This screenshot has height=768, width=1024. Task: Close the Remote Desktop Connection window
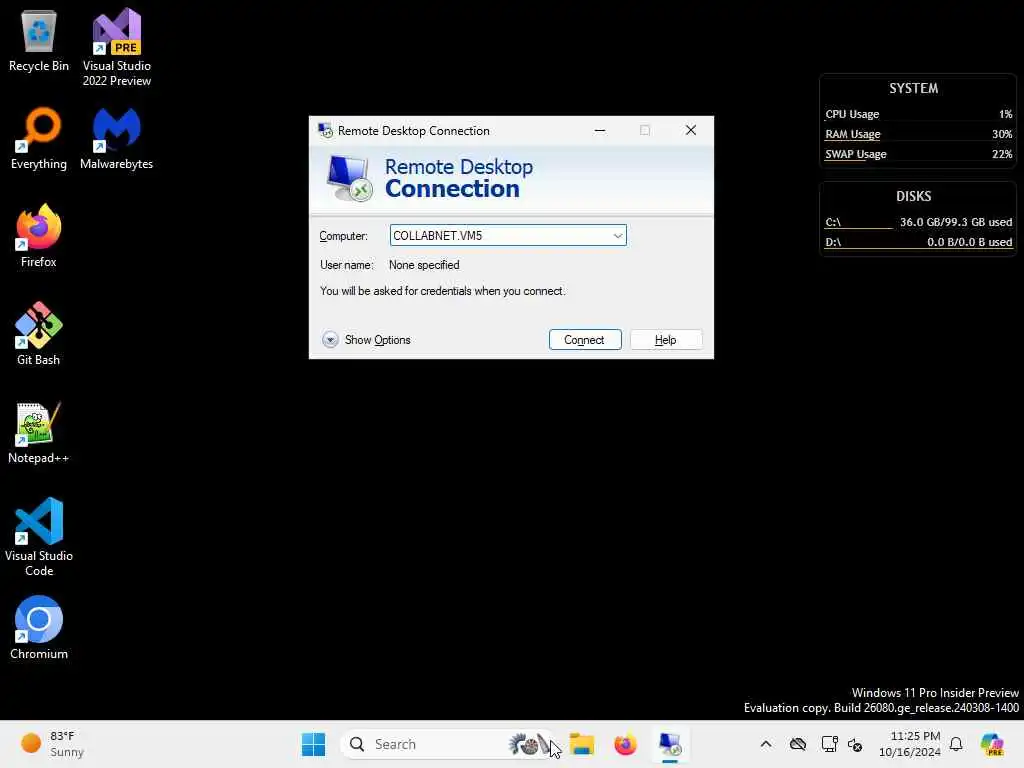tap(690, 131)
